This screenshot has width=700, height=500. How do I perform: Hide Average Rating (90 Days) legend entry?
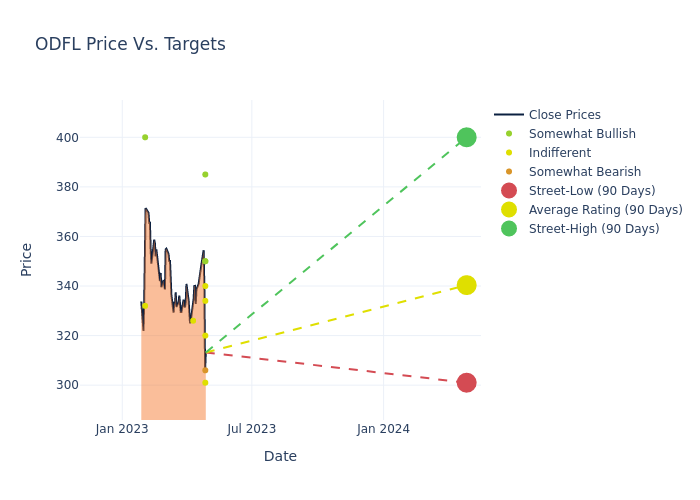(605, 210)
